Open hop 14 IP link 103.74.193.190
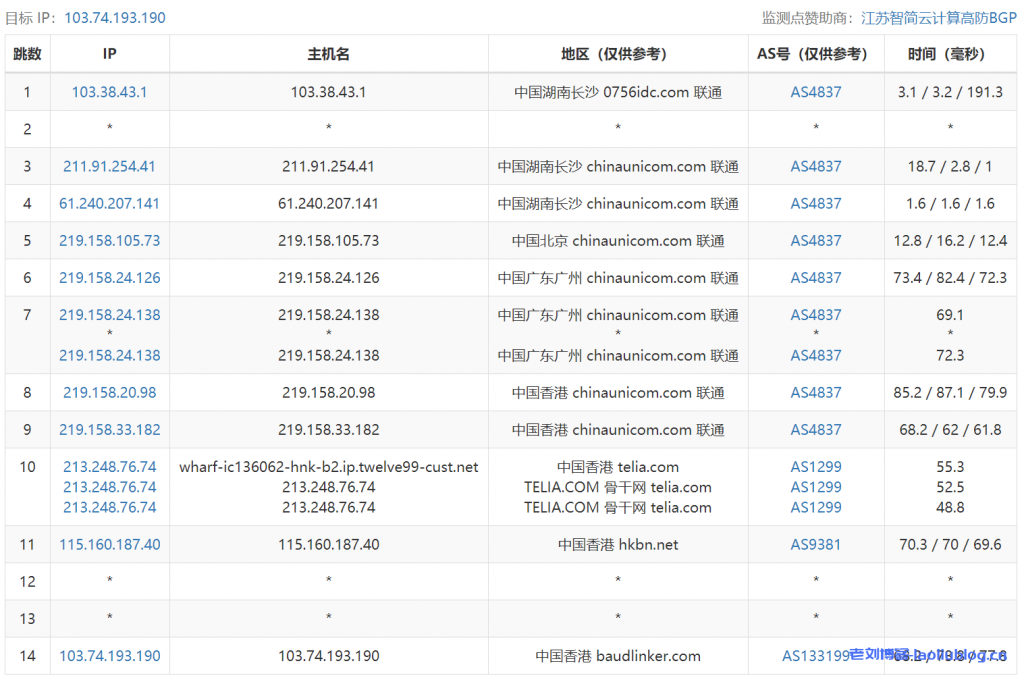This screenshot has height=680, width=1024. point(109,656)
